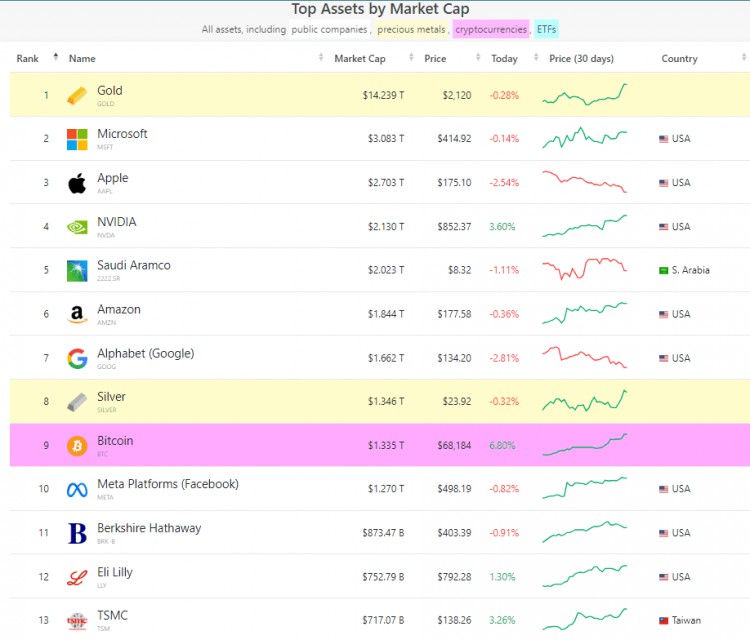The height and width of the screenshot is (640, 750).
Task: Open the Amazon company page
Action: (119, 309)
